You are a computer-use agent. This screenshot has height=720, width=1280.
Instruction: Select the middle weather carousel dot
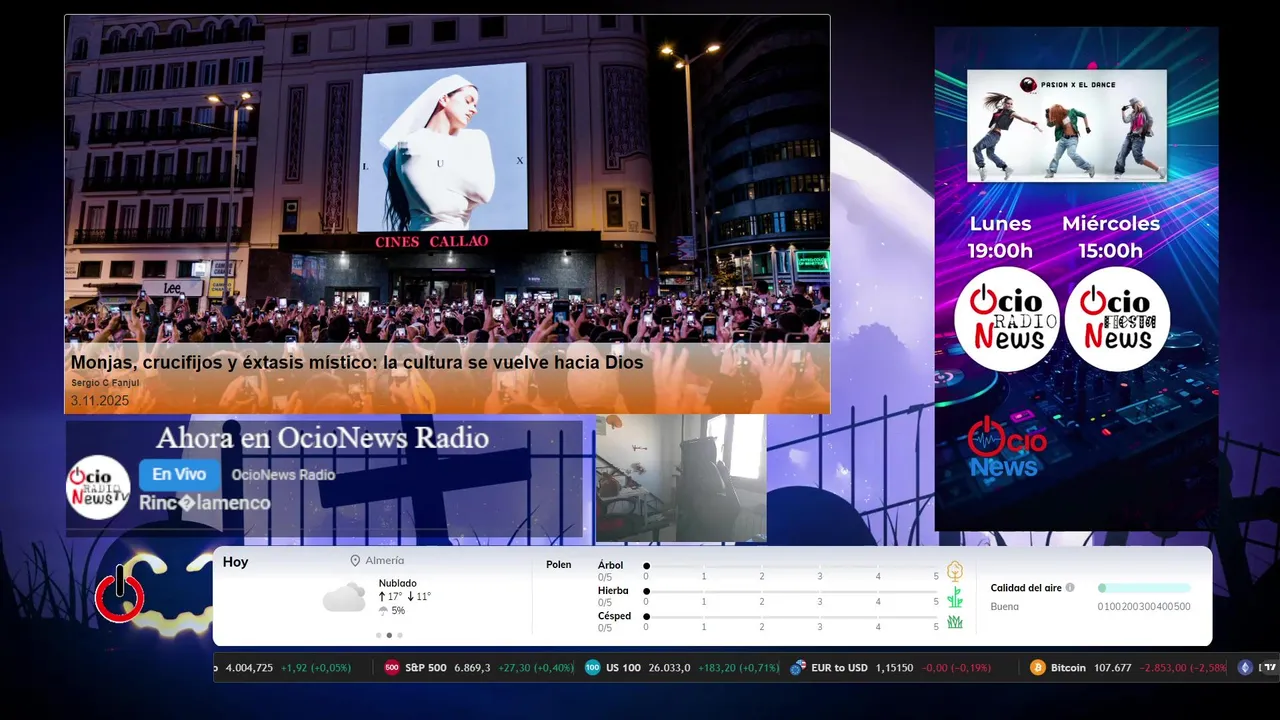point(389,635)
